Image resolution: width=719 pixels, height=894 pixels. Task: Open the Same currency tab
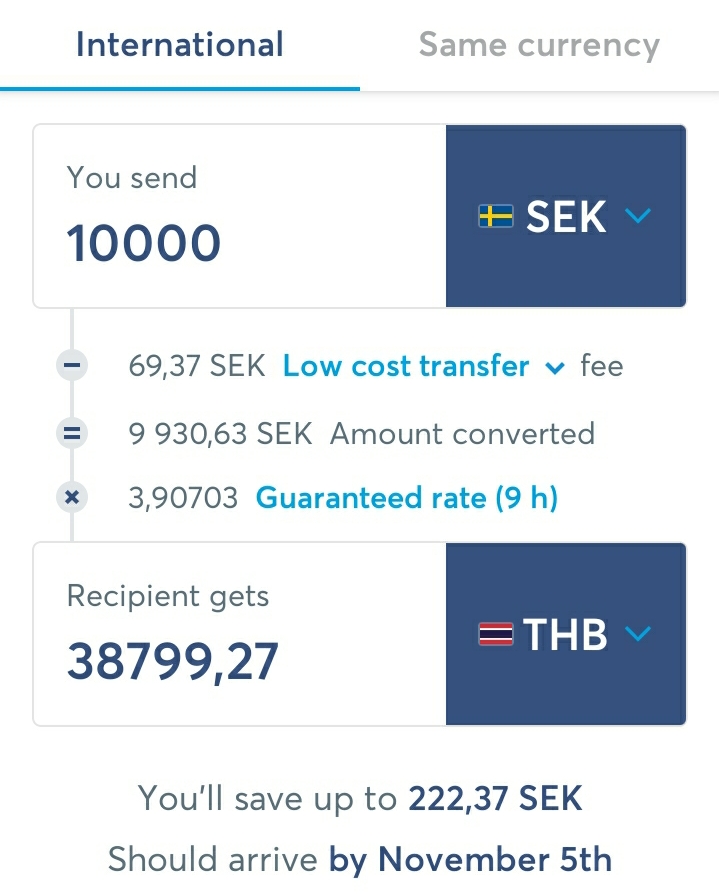[539, 45]
